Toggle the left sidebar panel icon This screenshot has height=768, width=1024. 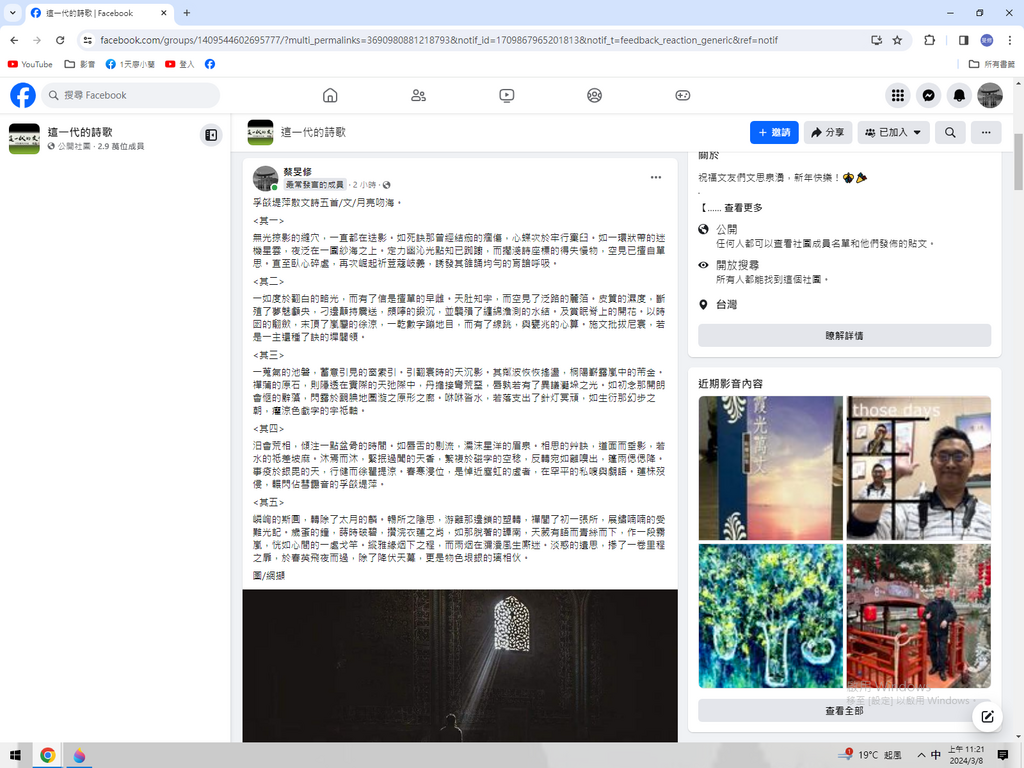211,134
